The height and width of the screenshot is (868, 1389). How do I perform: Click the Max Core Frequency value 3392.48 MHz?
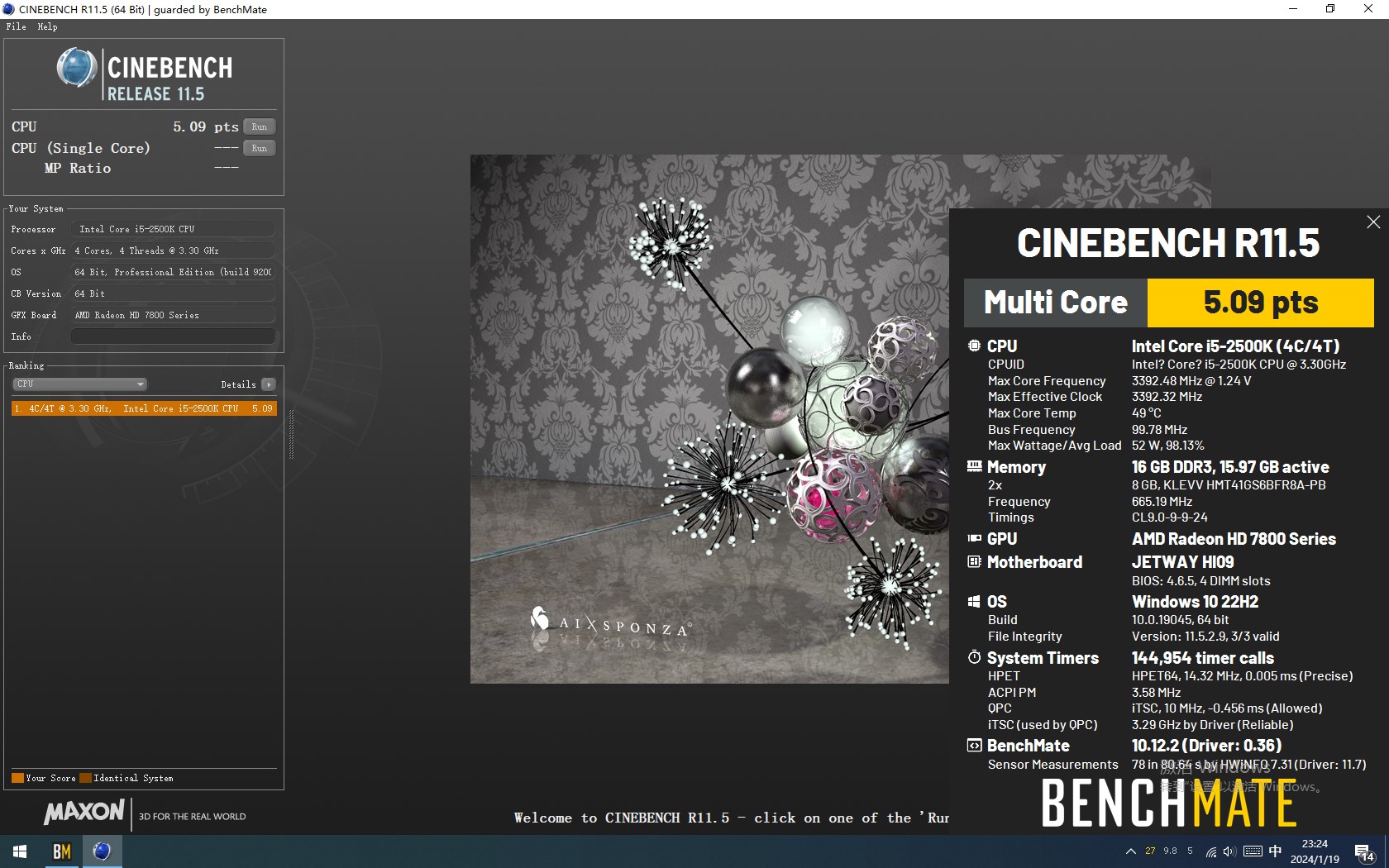1191,381
